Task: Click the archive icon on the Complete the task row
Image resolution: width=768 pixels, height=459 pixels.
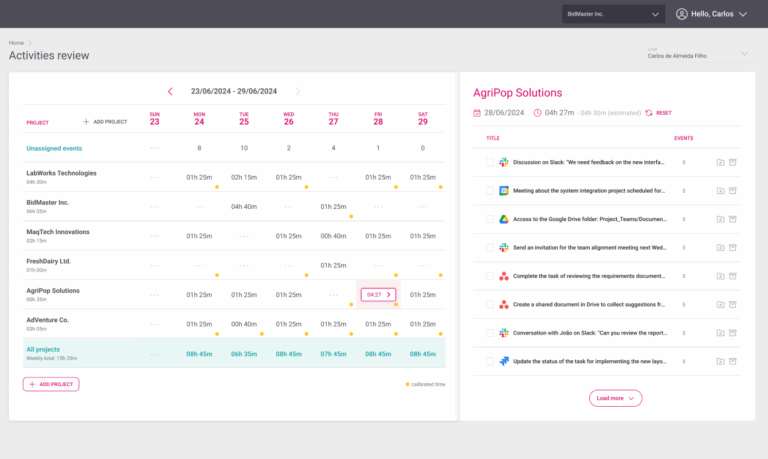Action: [x=733, y=276]
